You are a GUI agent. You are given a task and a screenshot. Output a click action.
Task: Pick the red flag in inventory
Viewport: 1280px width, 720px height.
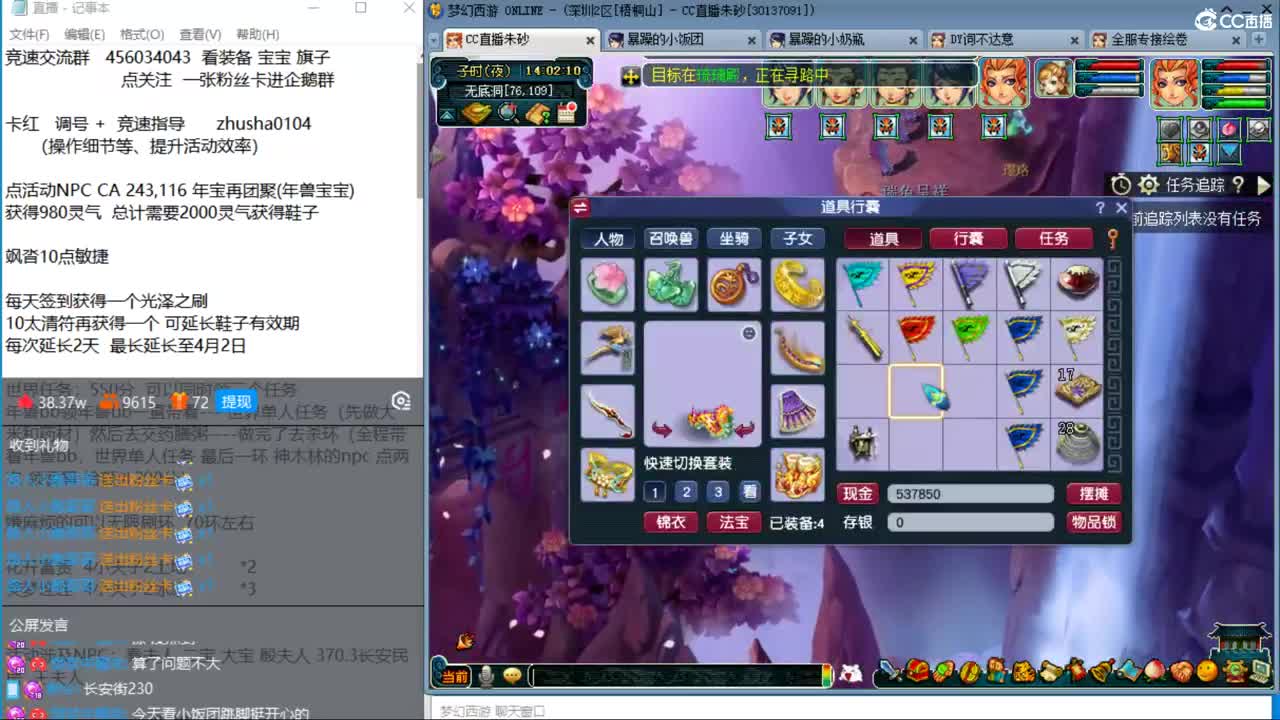point(916,337)
